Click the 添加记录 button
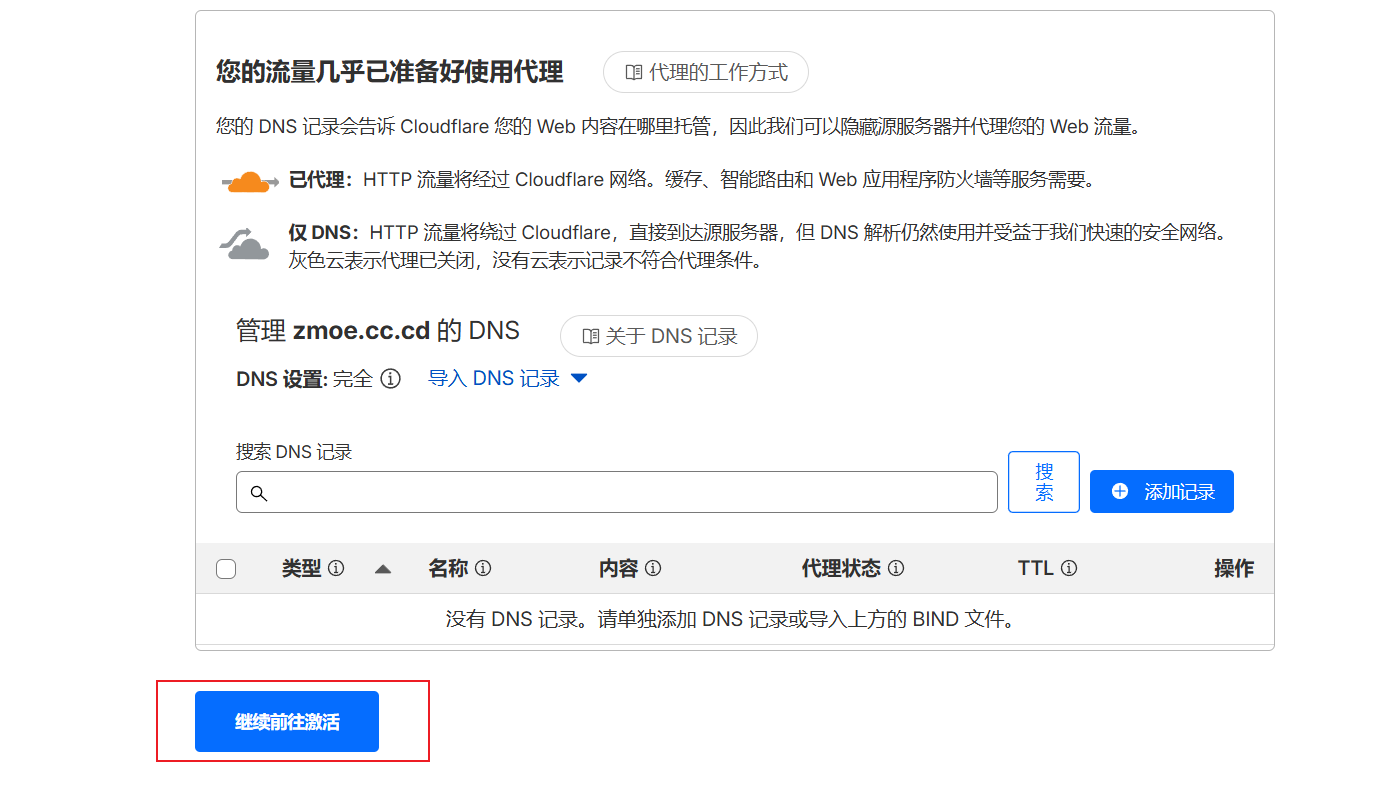This screenshot has height=786, width=1385. (x=1161, y=492)
